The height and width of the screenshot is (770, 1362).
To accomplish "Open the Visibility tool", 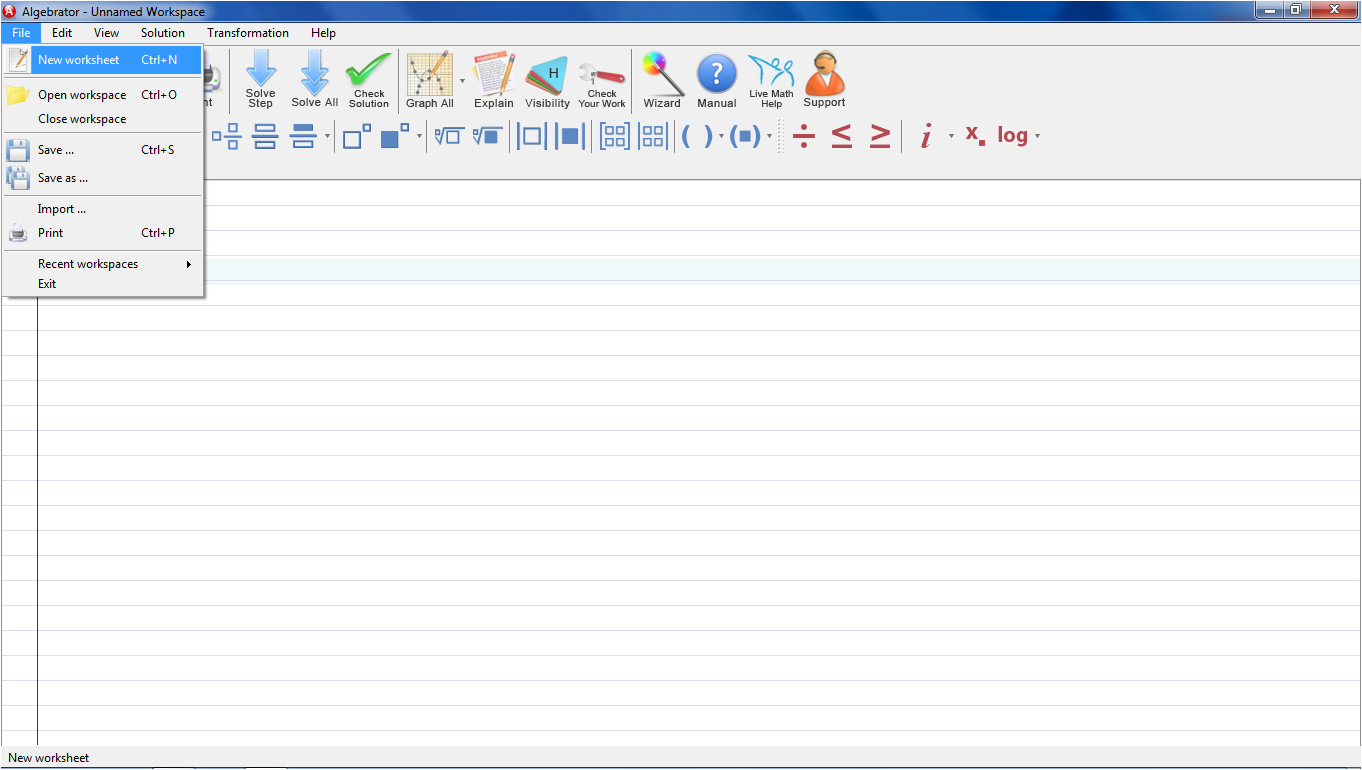I will pyautogui.click(x=547, y=80).
